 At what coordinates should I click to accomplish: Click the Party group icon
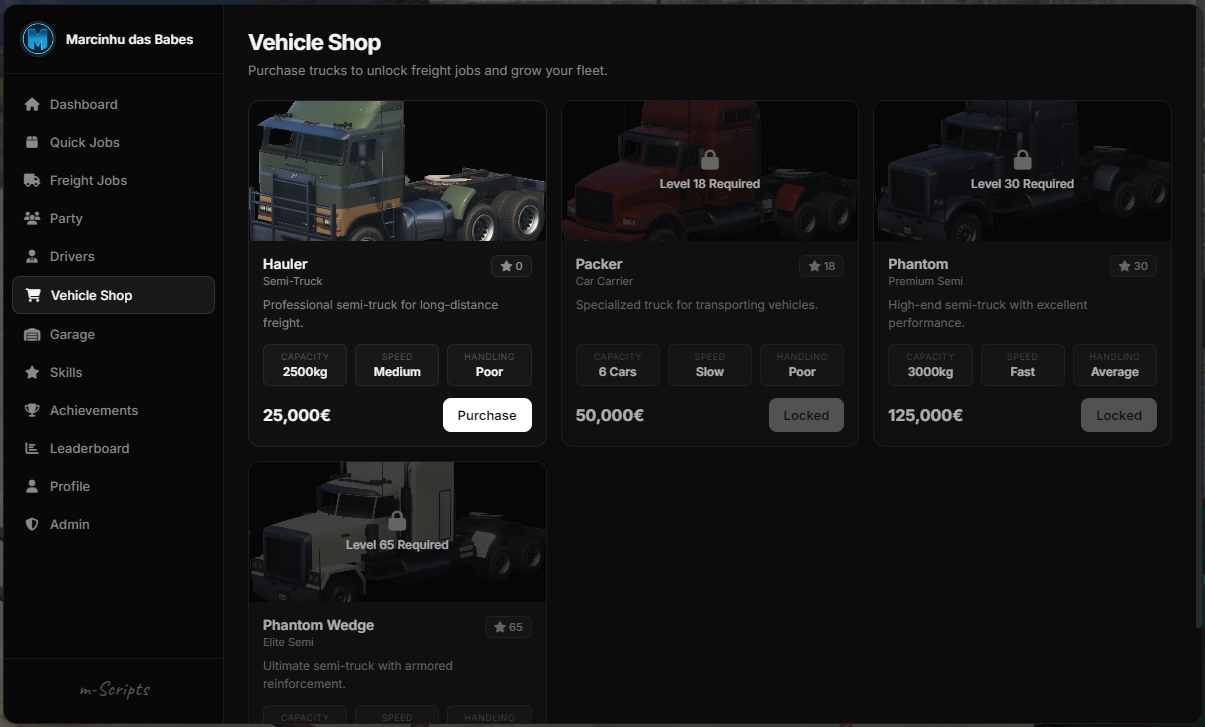click(x=32, y=219)
